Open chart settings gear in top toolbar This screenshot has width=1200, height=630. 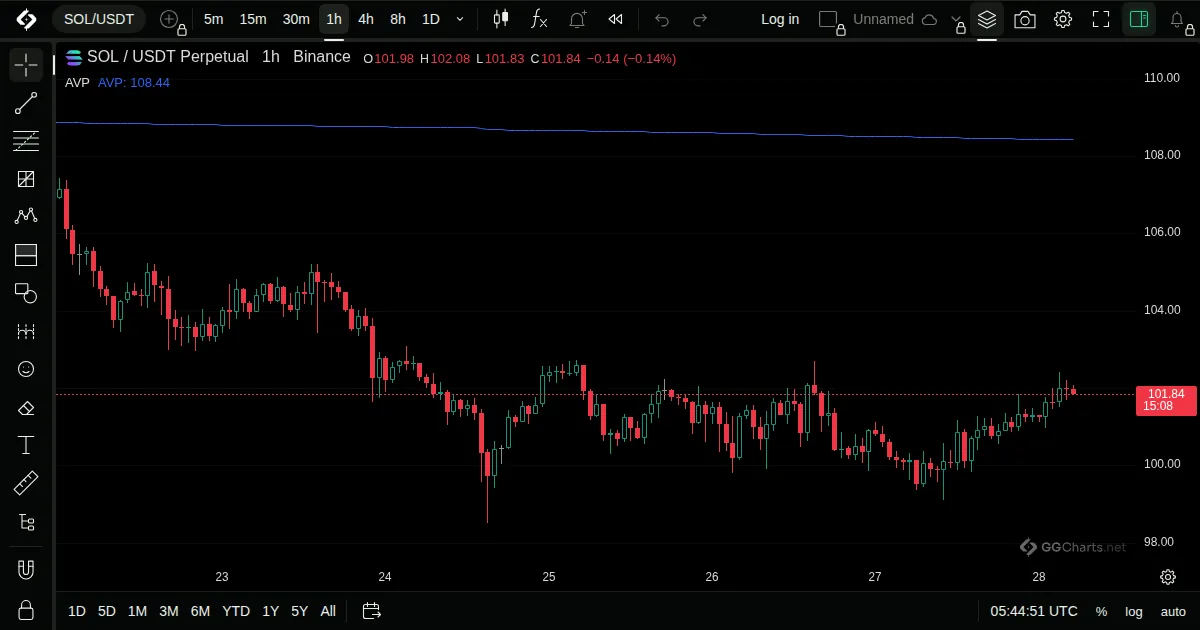(1063, 19)
